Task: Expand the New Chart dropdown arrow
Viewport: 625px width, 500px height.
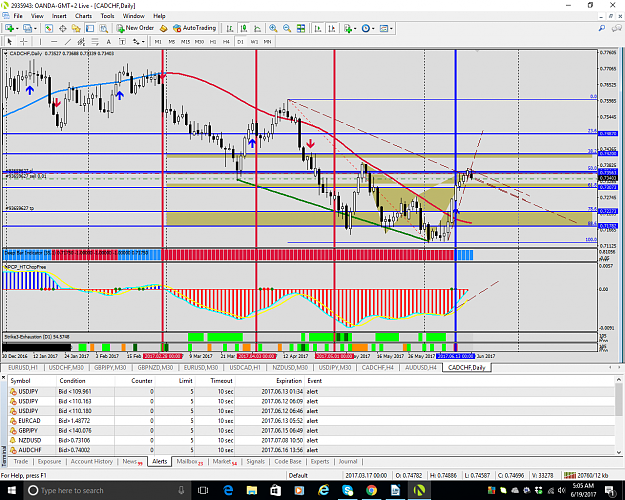Action: point(16,28)
